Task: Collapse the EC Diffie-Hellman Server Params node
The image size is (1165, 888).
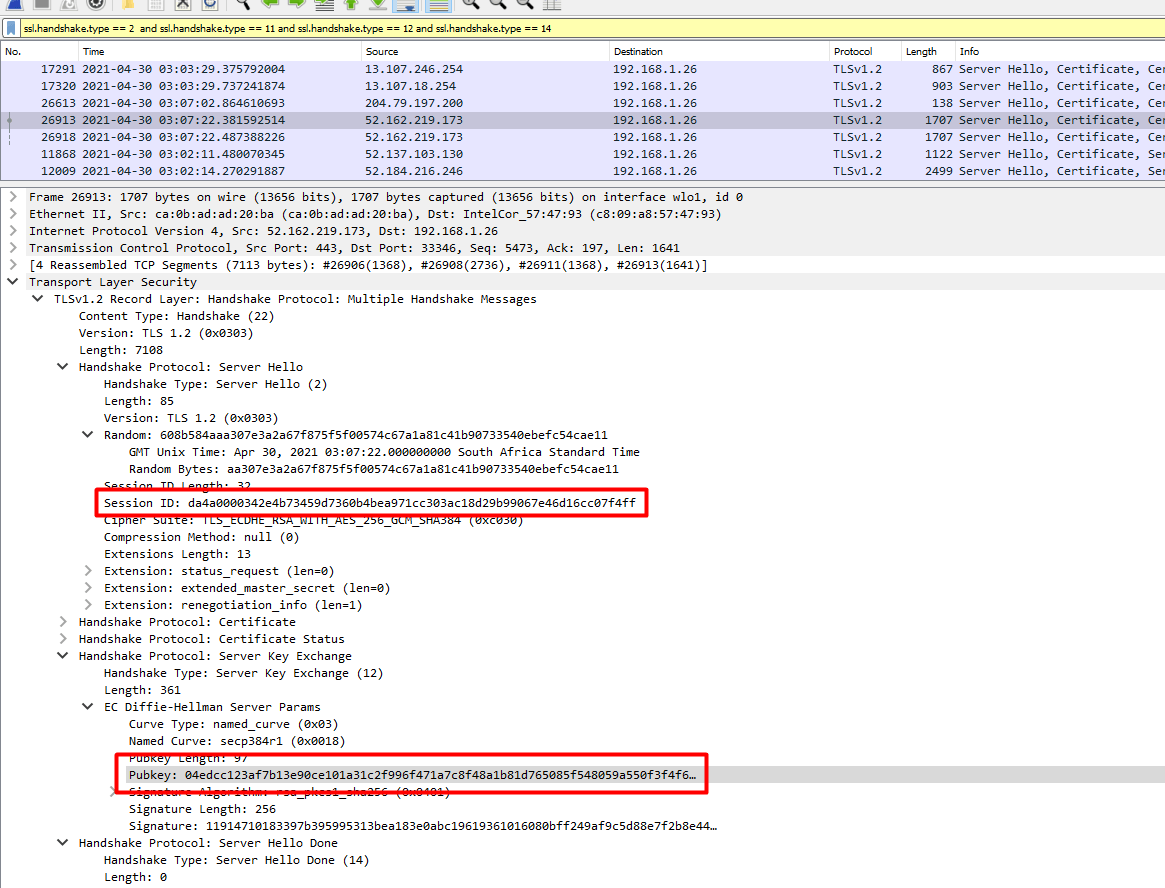Action: click(x=88, y=707)
